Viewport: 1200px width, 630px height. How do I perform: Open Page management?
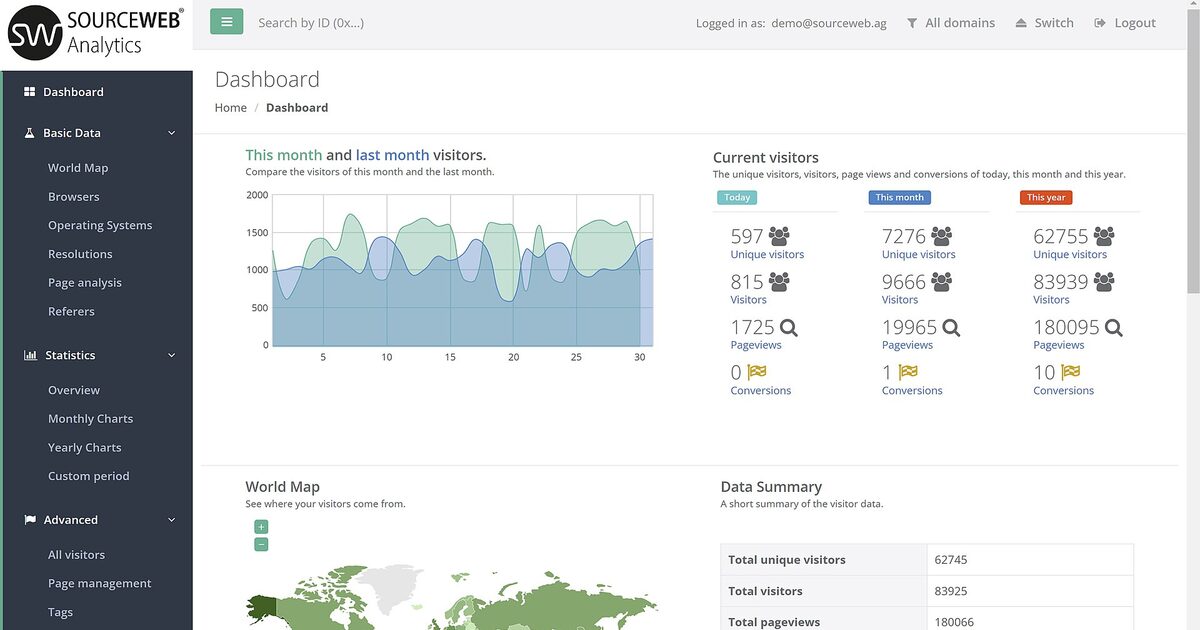coord(100,584)
